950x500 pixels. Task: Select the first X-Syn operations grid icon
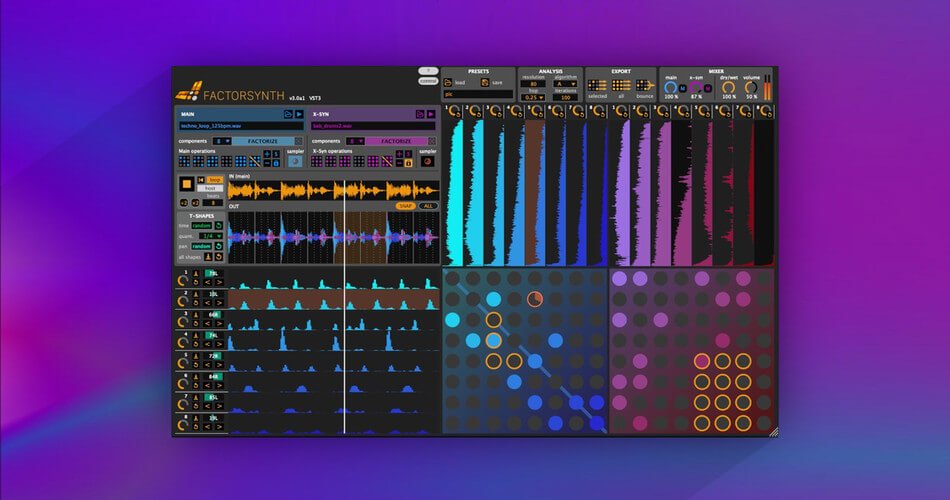(317, 161)
